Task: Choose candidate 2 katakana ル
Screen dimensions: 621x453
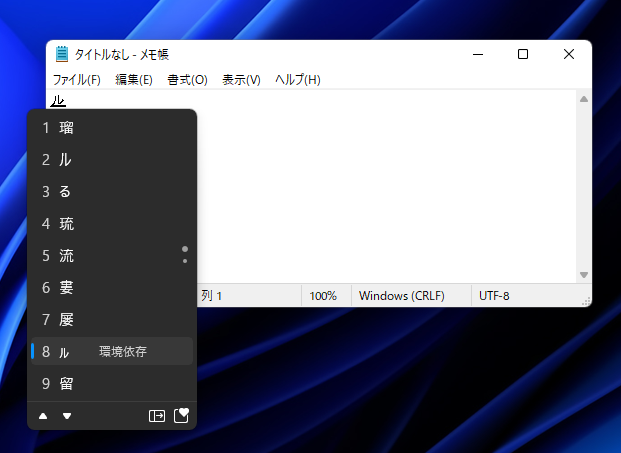Action: [x=112, y=160]
